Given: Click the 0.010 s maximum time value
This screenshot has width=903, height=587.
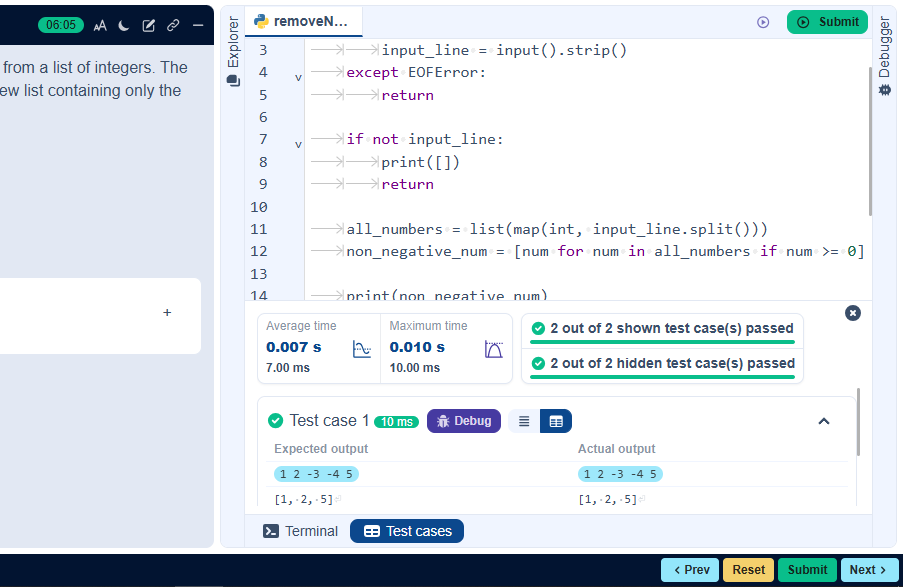Looking at the screenshot, I should click(x=417, y=347).
